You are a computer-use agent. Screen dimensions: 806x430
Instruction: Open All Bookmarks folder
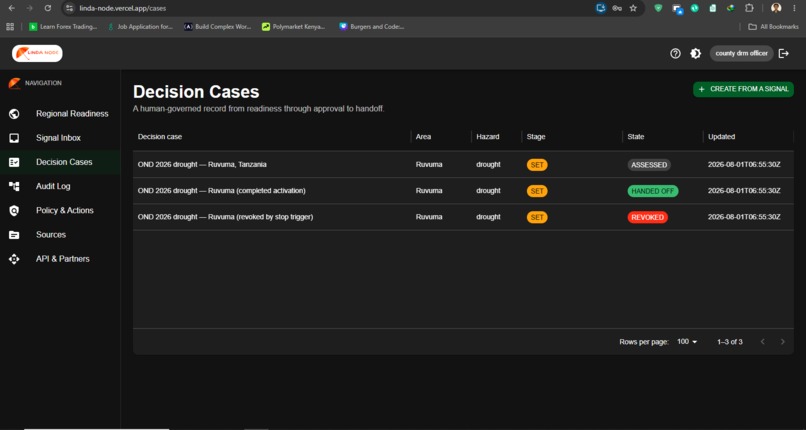tap(773, 27)
